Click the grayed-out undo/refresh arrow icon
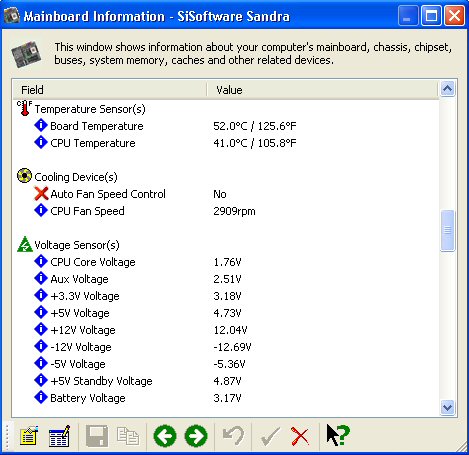 233,436
